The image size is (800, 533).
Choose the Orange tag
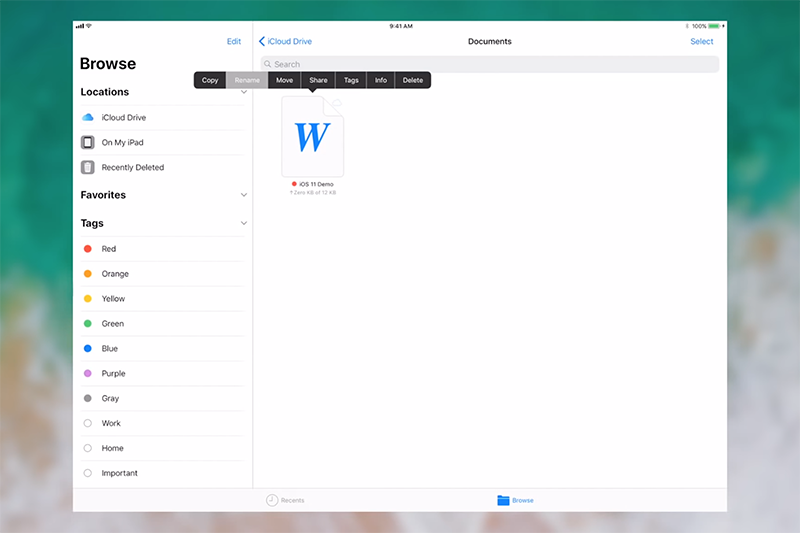(162, 274)
